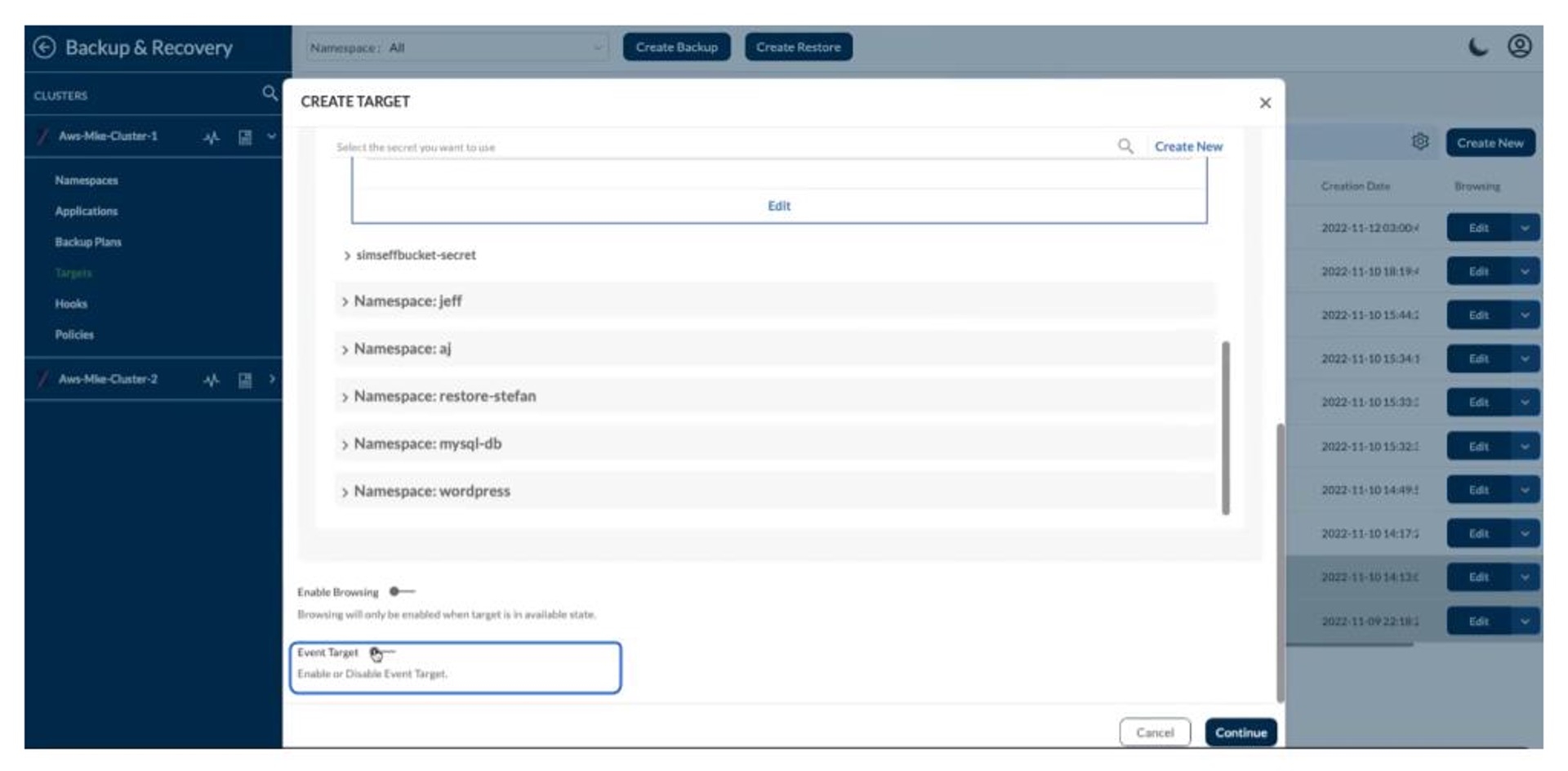Click the secret search magnifier icon
This screenshot has height=771, width=1568.
click(1125, 146)
